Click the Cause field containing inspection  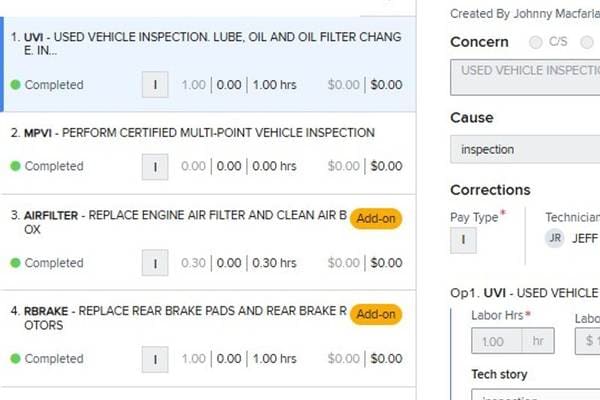525,149
